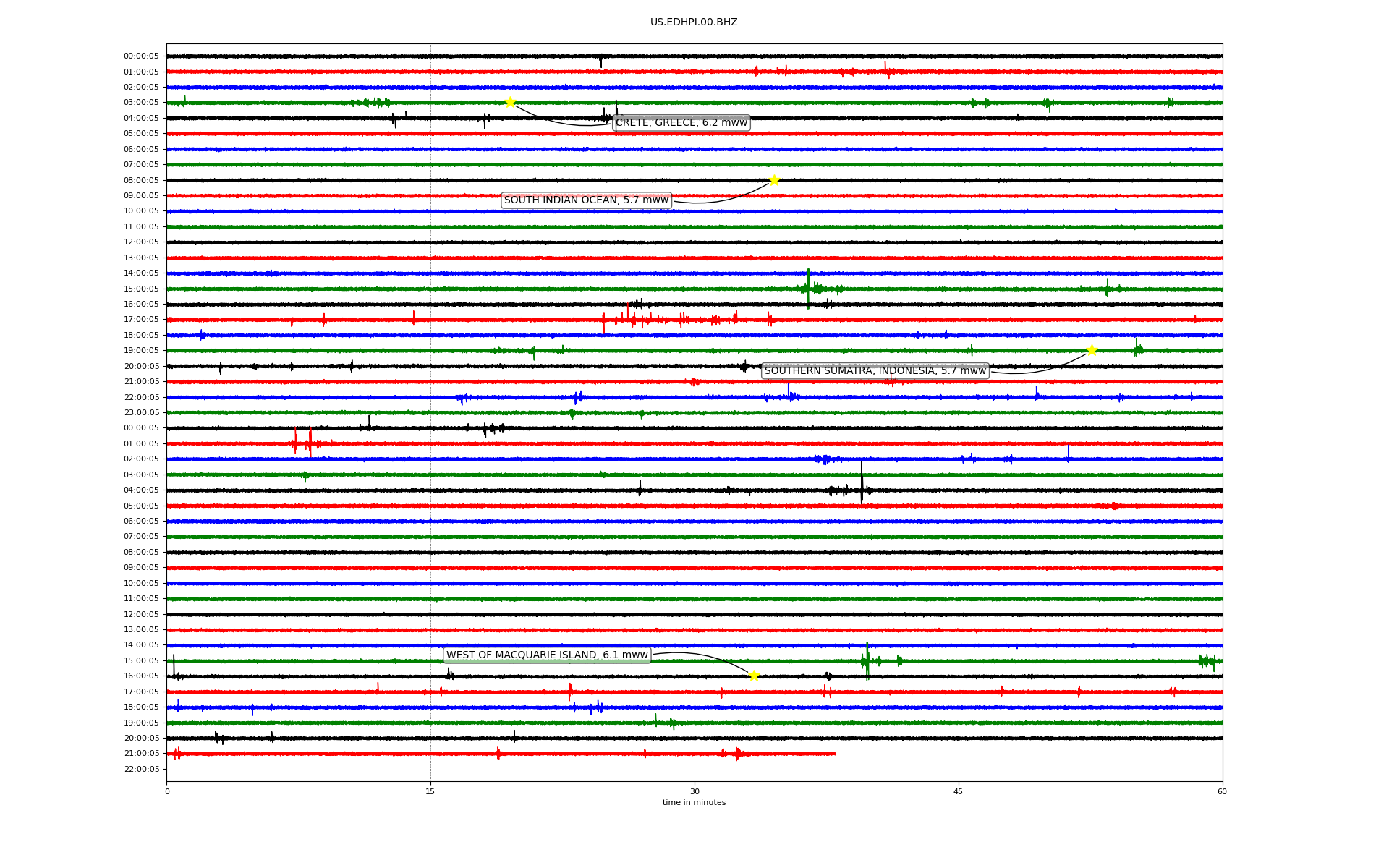Screen dimensions: 1389x868
Task: Click the bottom 21:00:05 label beside the short red trace
Action: pyautogui.click(x=141, y=754)
